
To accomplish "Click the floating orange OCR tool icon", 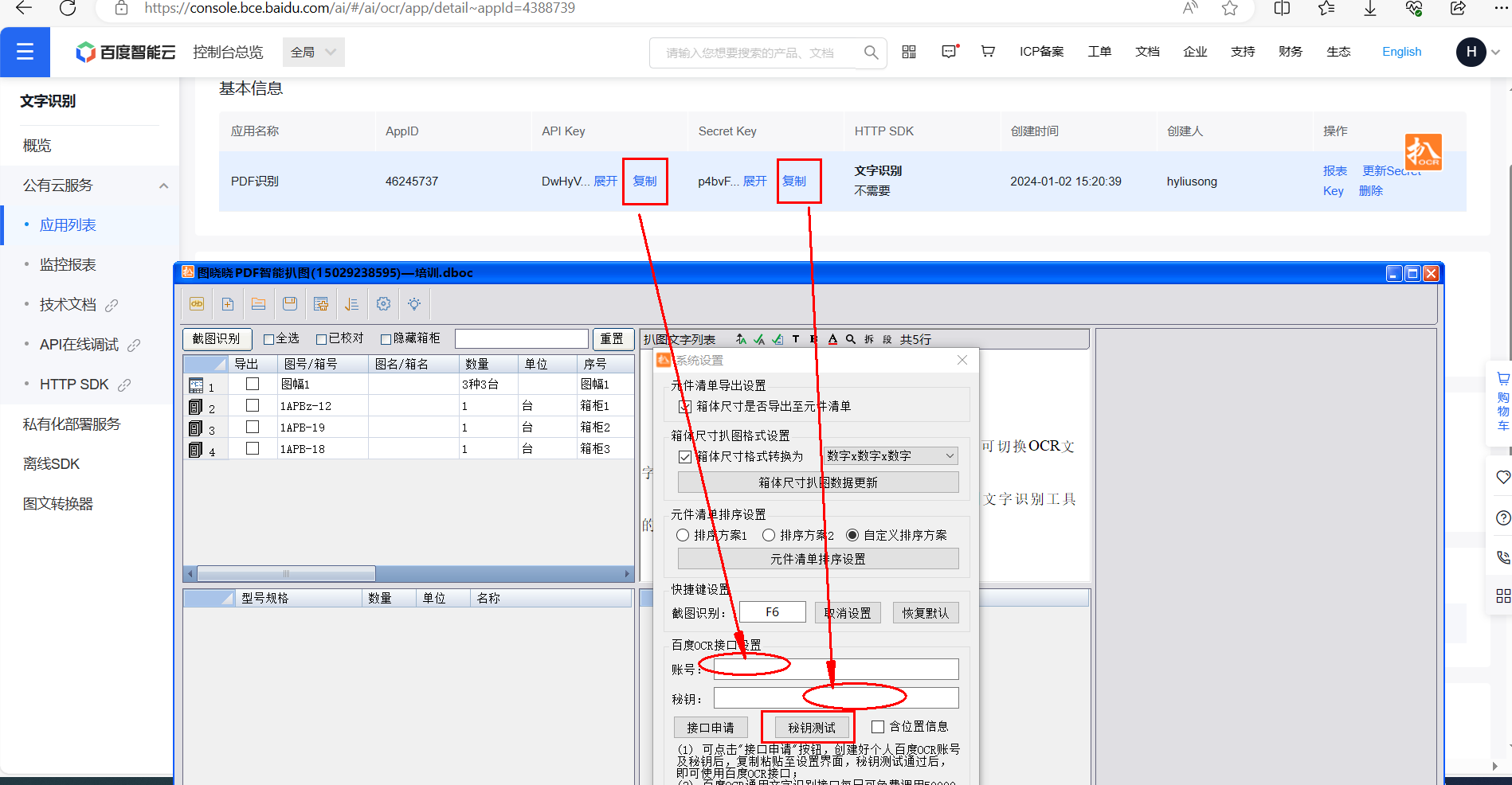I will click(1423, 152).
